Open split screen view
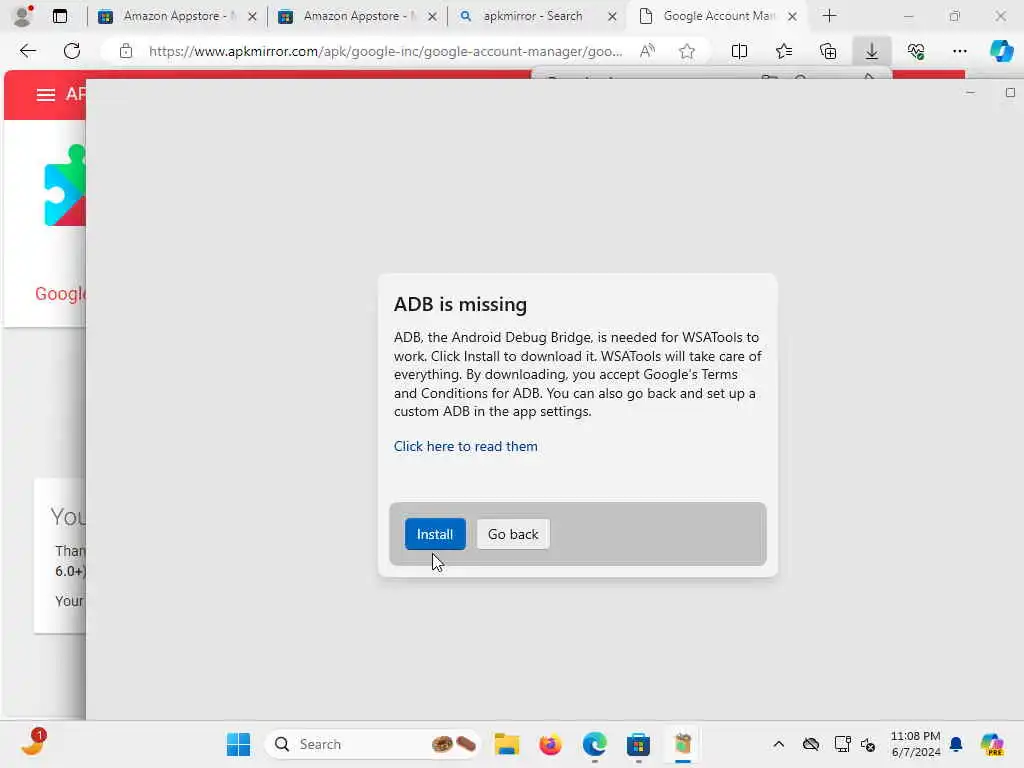Image resolution: width=1024 pixels, height=768 pixels. coord(739,51)
